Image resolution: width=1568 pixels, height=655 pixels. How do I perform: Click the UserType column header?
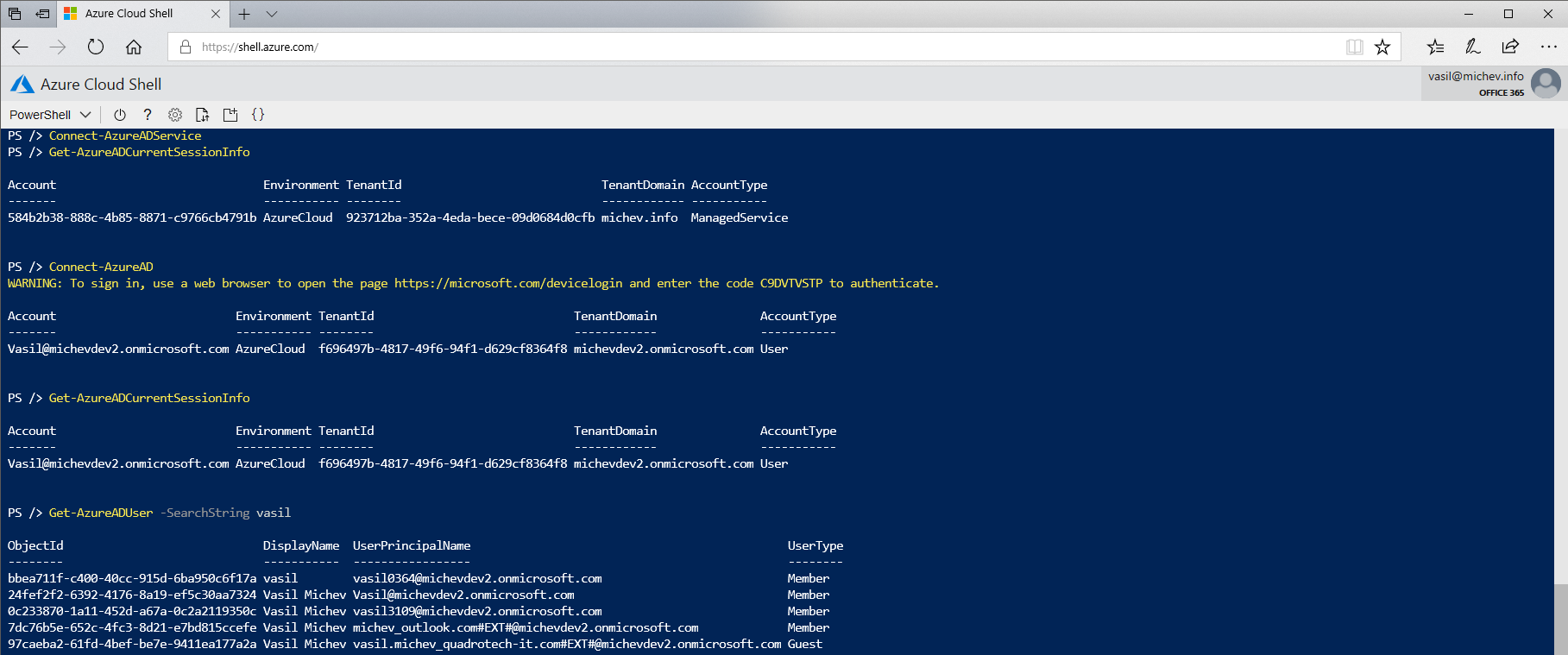(x=815, y=545)
